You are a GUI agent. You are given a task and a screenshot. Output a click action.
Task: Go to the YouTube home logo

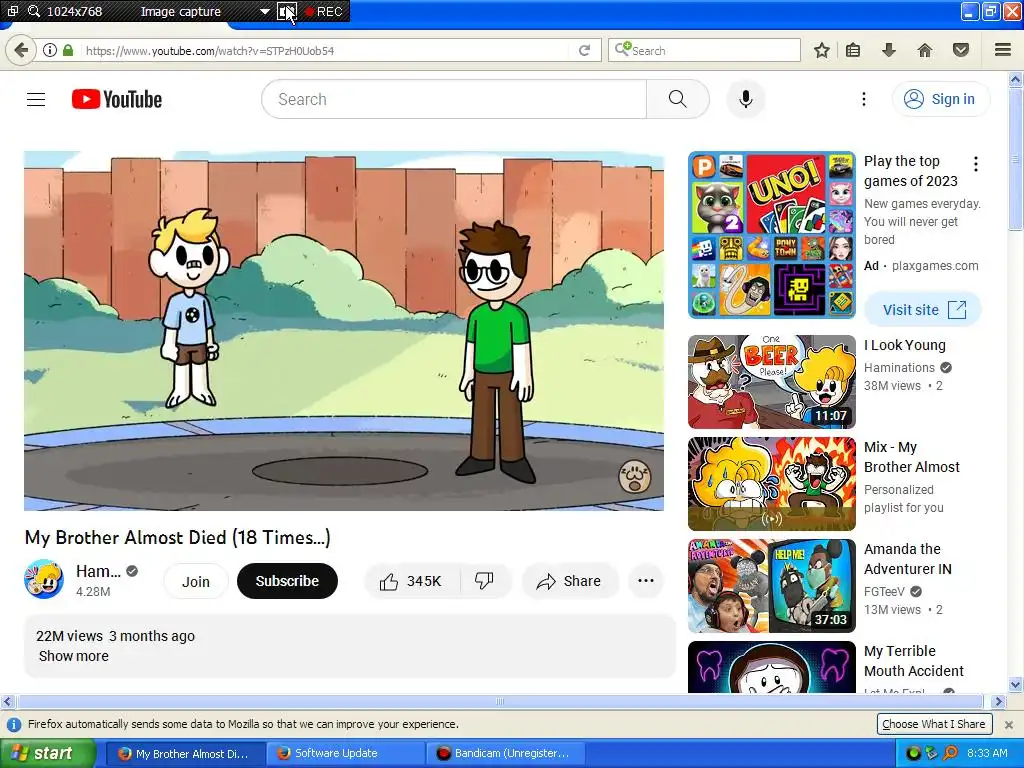point(117,99)
